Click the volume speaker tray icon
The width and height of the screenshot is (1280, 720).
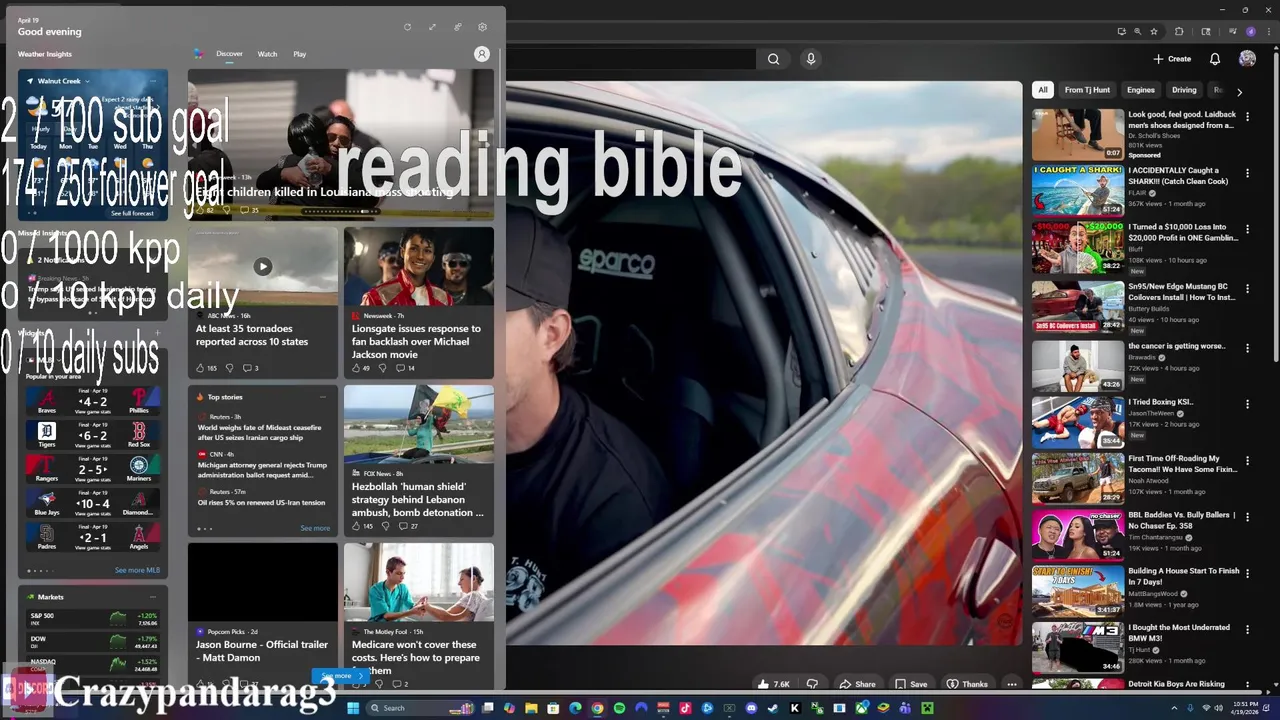pyautogui.click(x=1220, y=708)
